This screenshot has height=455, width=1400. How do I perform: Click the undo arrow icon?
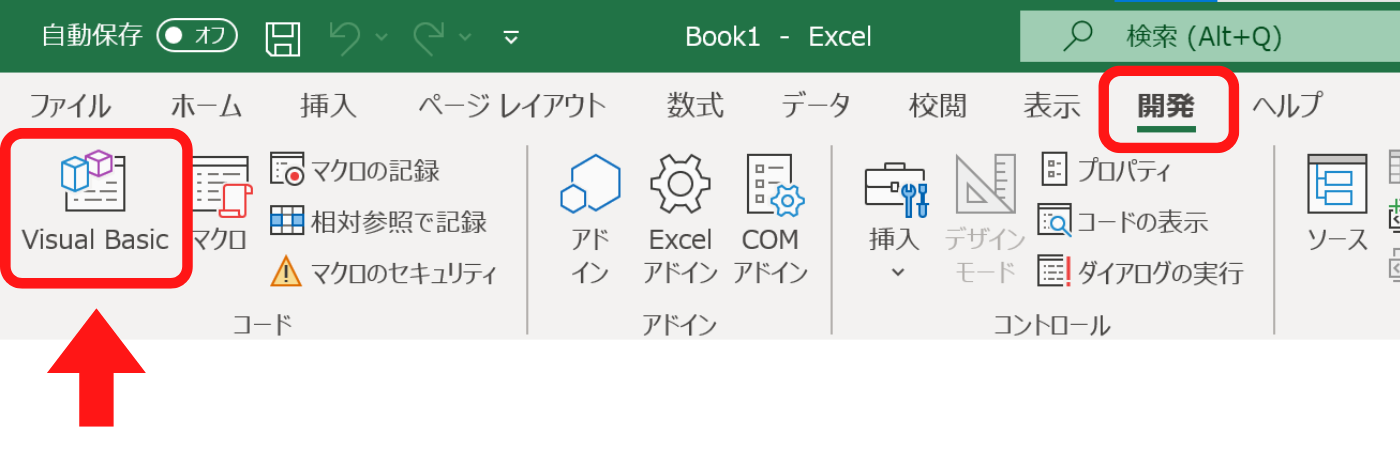(x=346, y=37)
